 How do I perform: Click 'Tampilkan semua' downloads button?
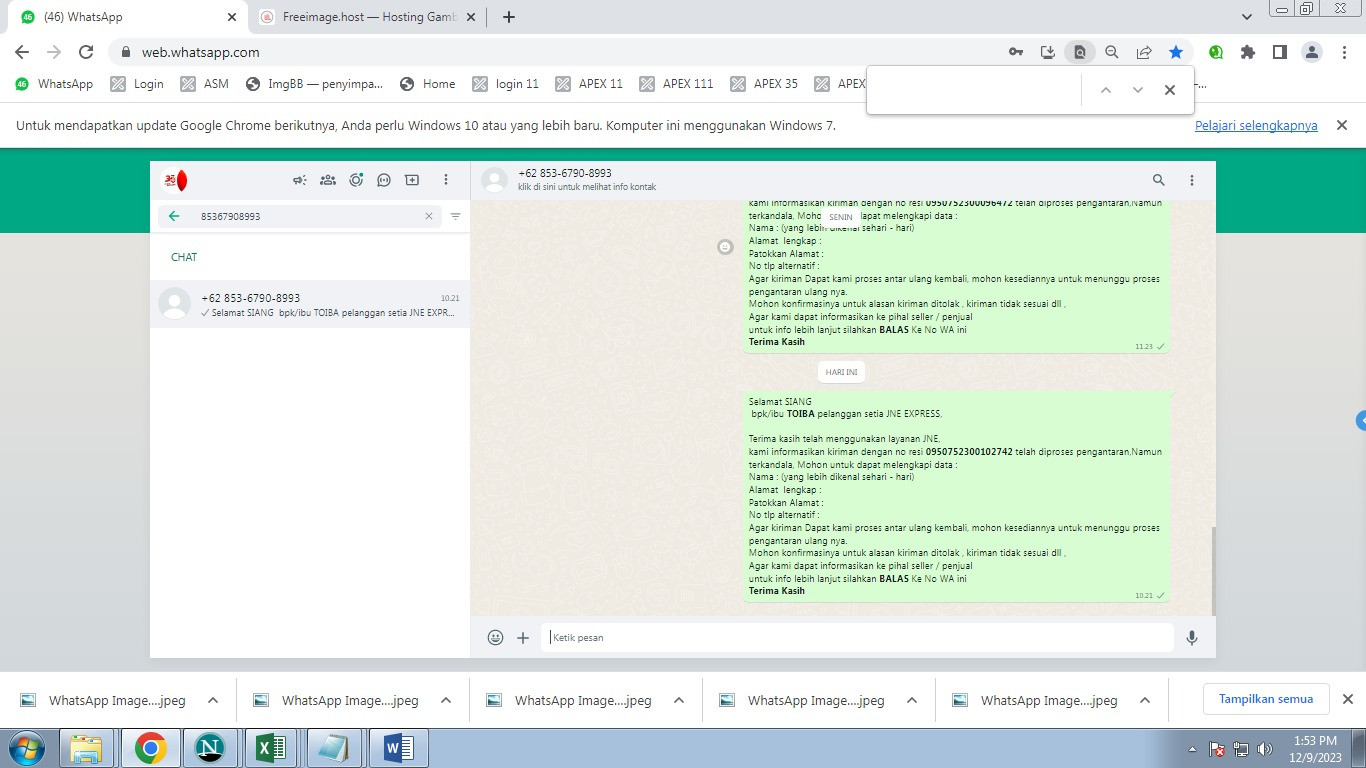tap(1266, 699)
